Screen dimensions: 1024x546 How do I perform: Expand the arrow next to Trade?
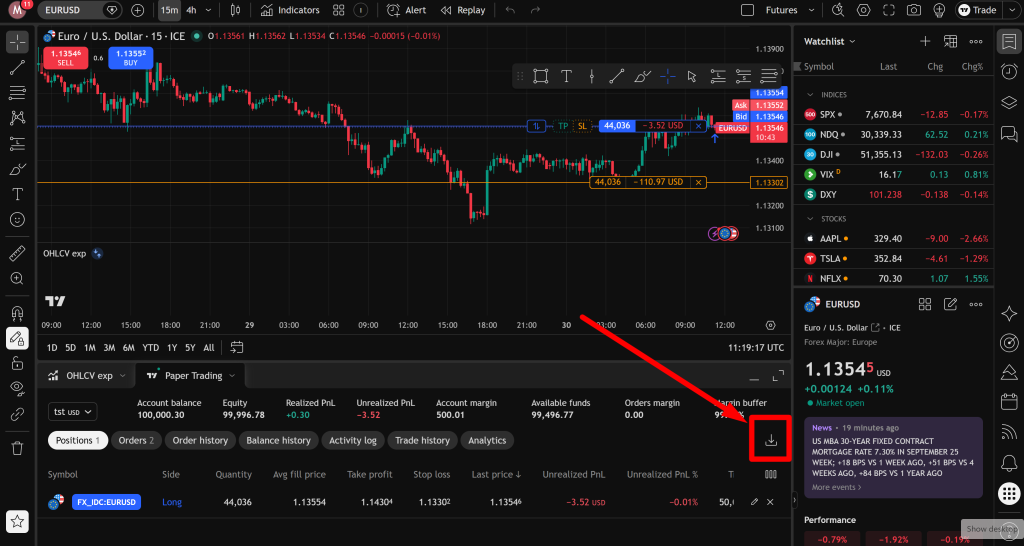point(1010,10)
